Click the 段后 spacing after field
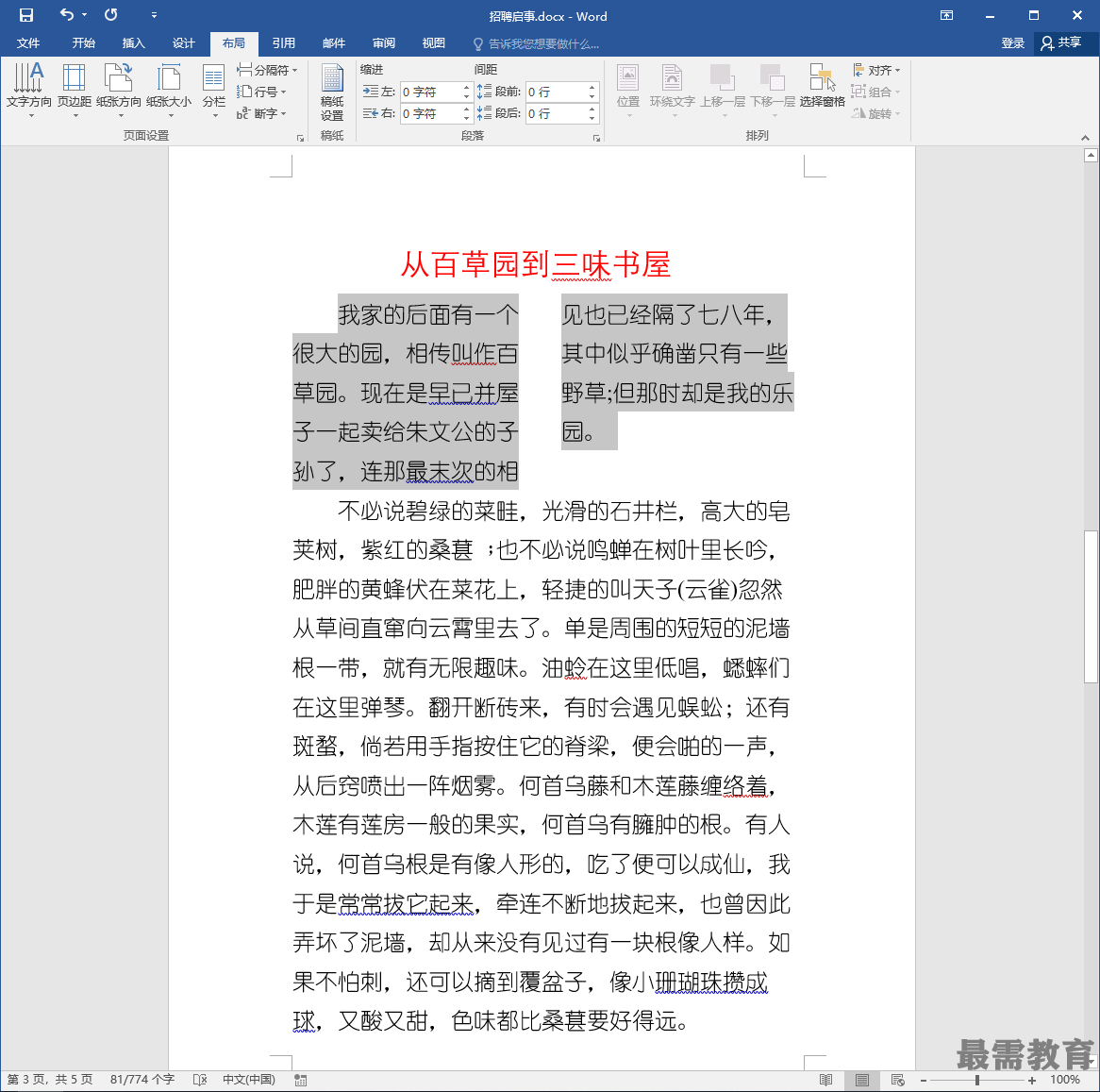 [557, 113]
